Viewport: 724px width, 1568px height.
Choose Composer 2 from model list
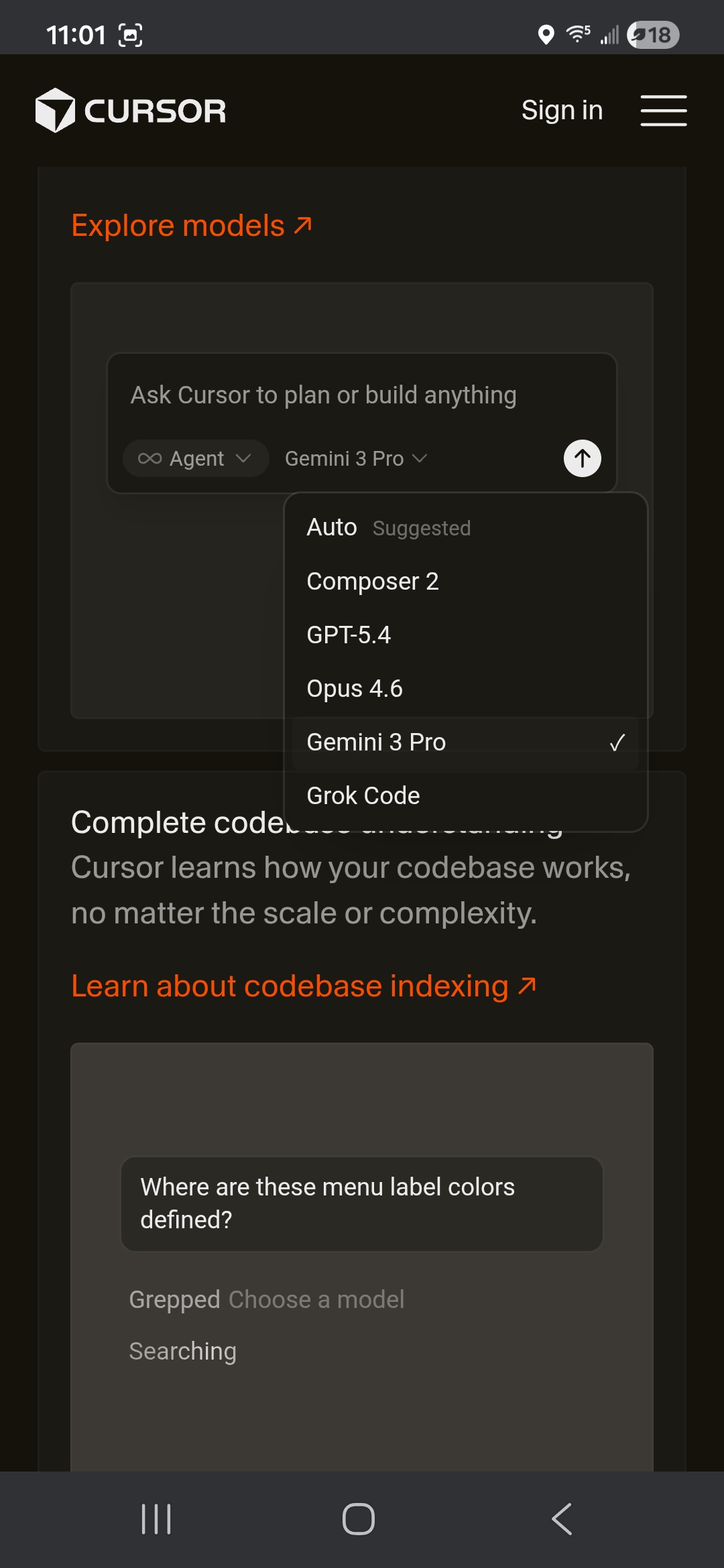(466, 582)
